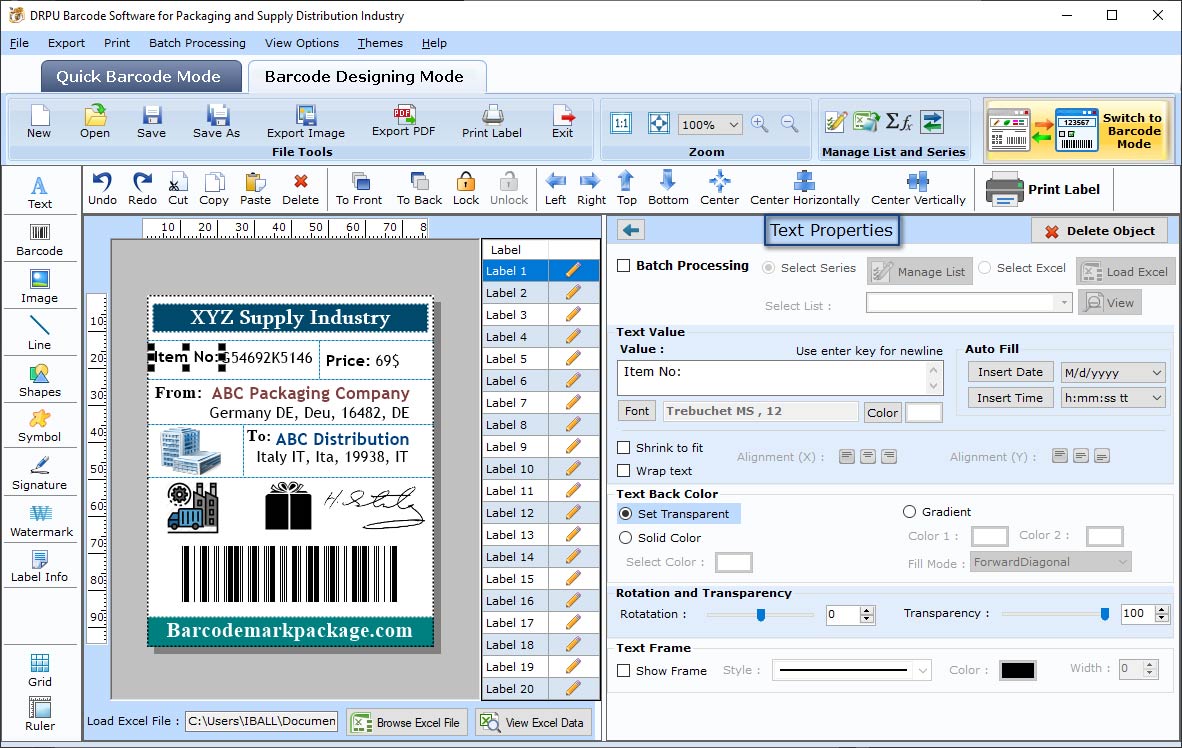The width and height of the screenshot is (1182, 748).
Task: Click the Insert Time button
Action: point(1010,398)
